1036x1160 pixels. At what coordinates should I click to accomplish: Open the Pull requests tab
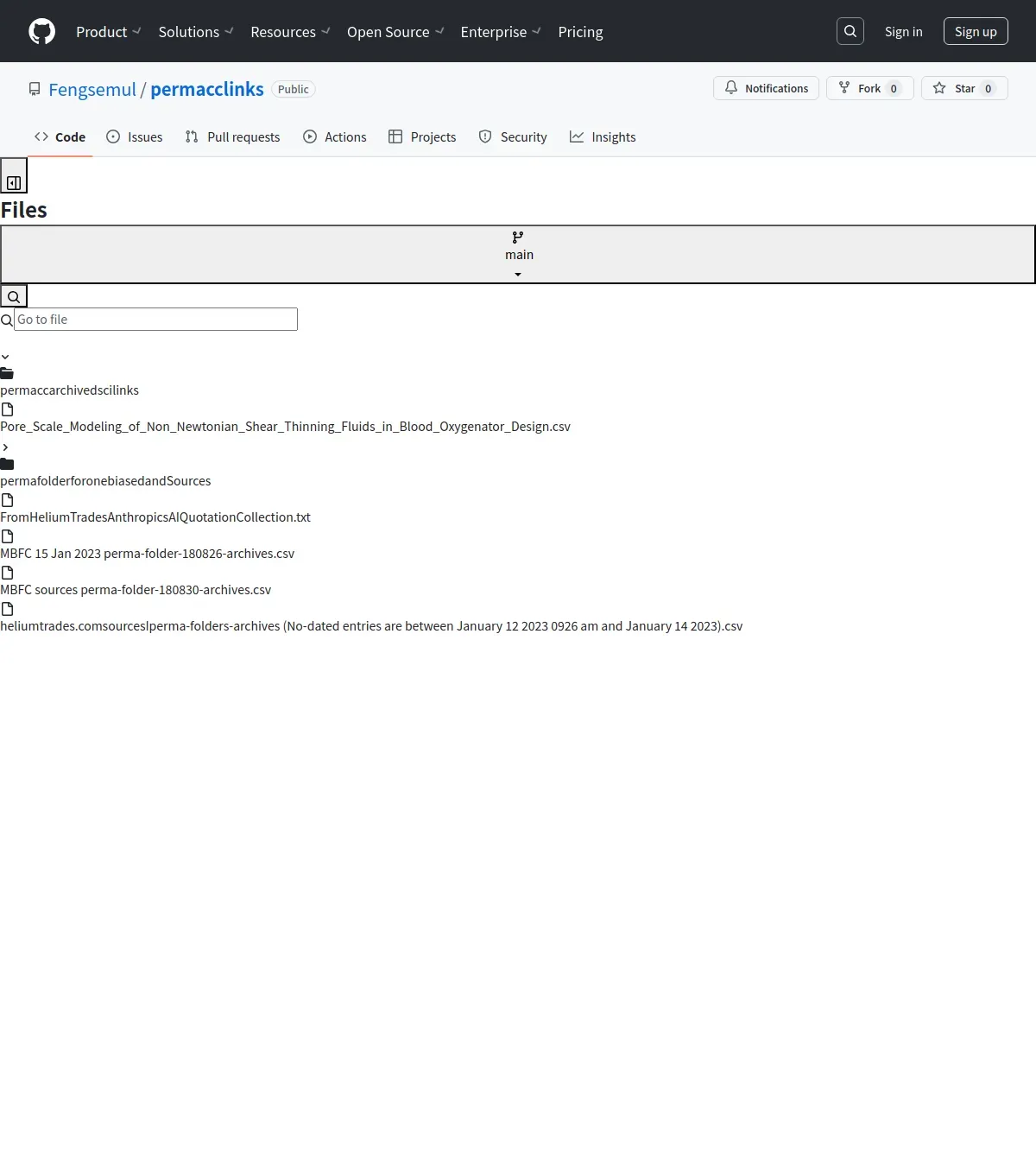(232, 136)
